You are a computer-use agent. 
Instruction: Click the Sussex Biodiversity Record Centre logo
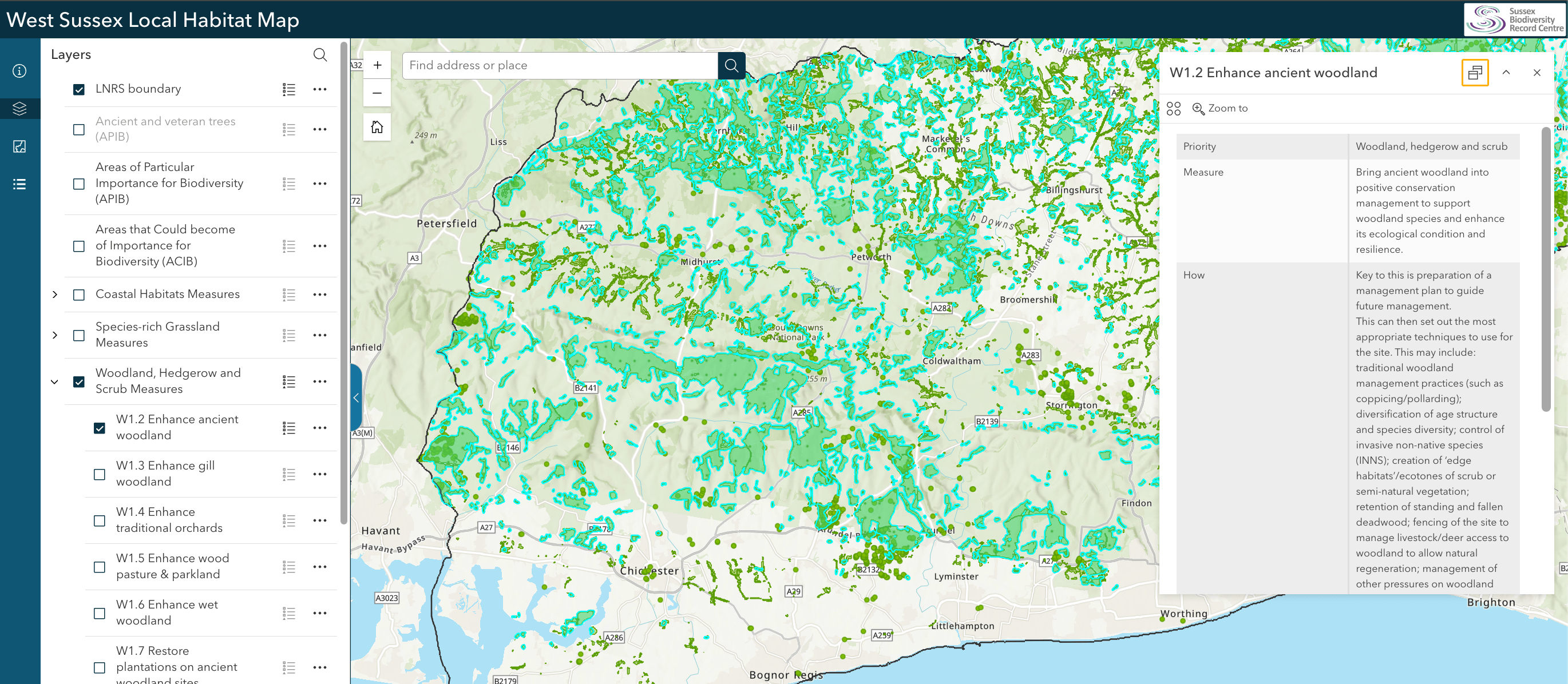click(x=1514, y=19)
